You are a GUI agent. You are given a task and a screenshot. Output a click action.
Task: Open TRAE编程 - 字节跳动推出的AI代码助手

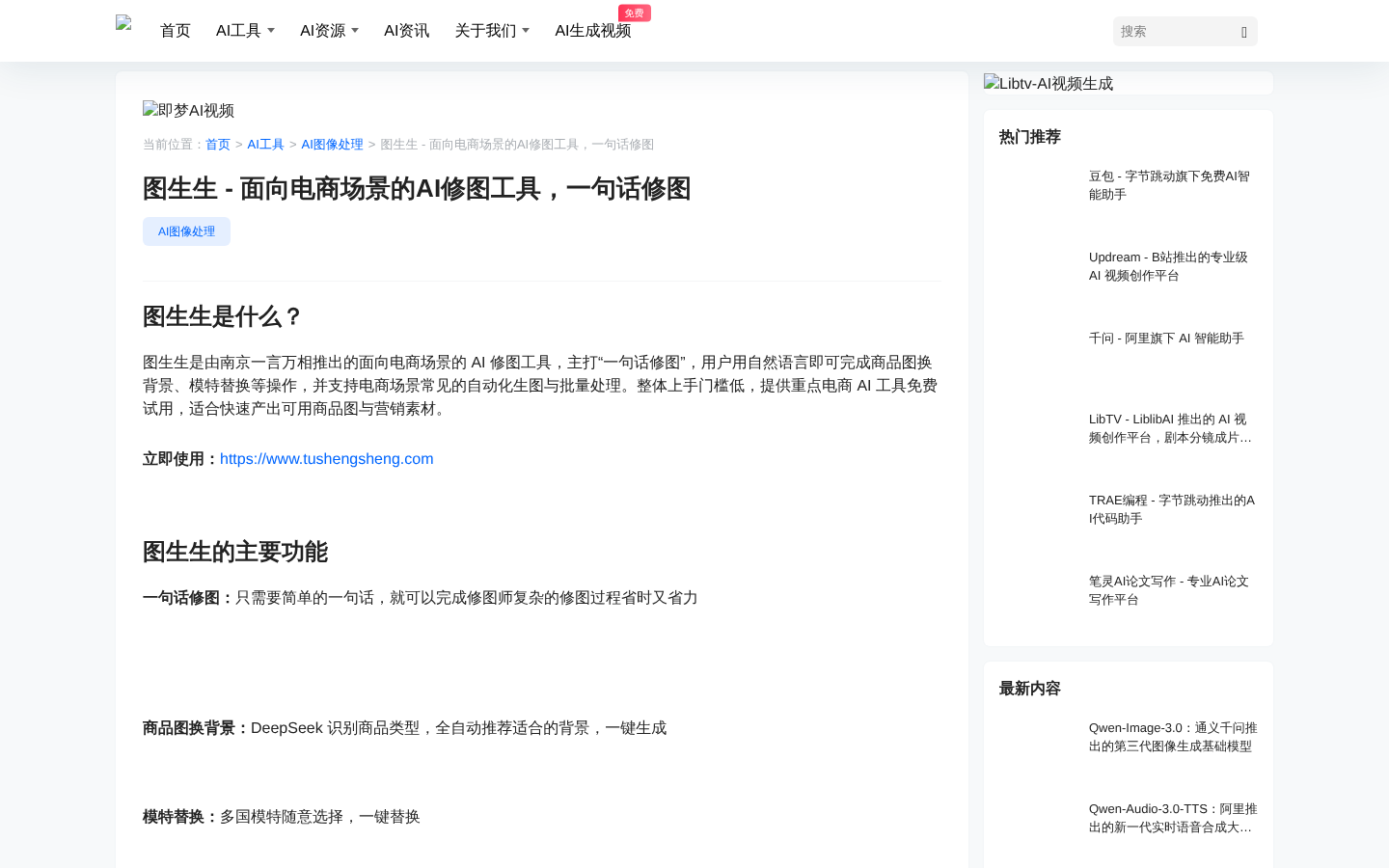pos(1172,509)
